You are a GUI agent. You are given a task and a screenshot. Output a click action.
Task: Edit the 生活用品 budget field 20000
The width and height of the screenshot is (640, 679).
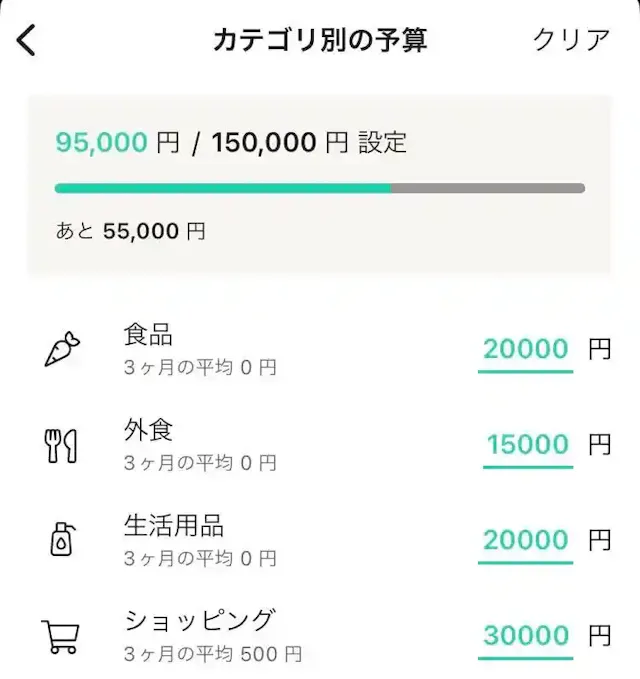coord(526,540)
